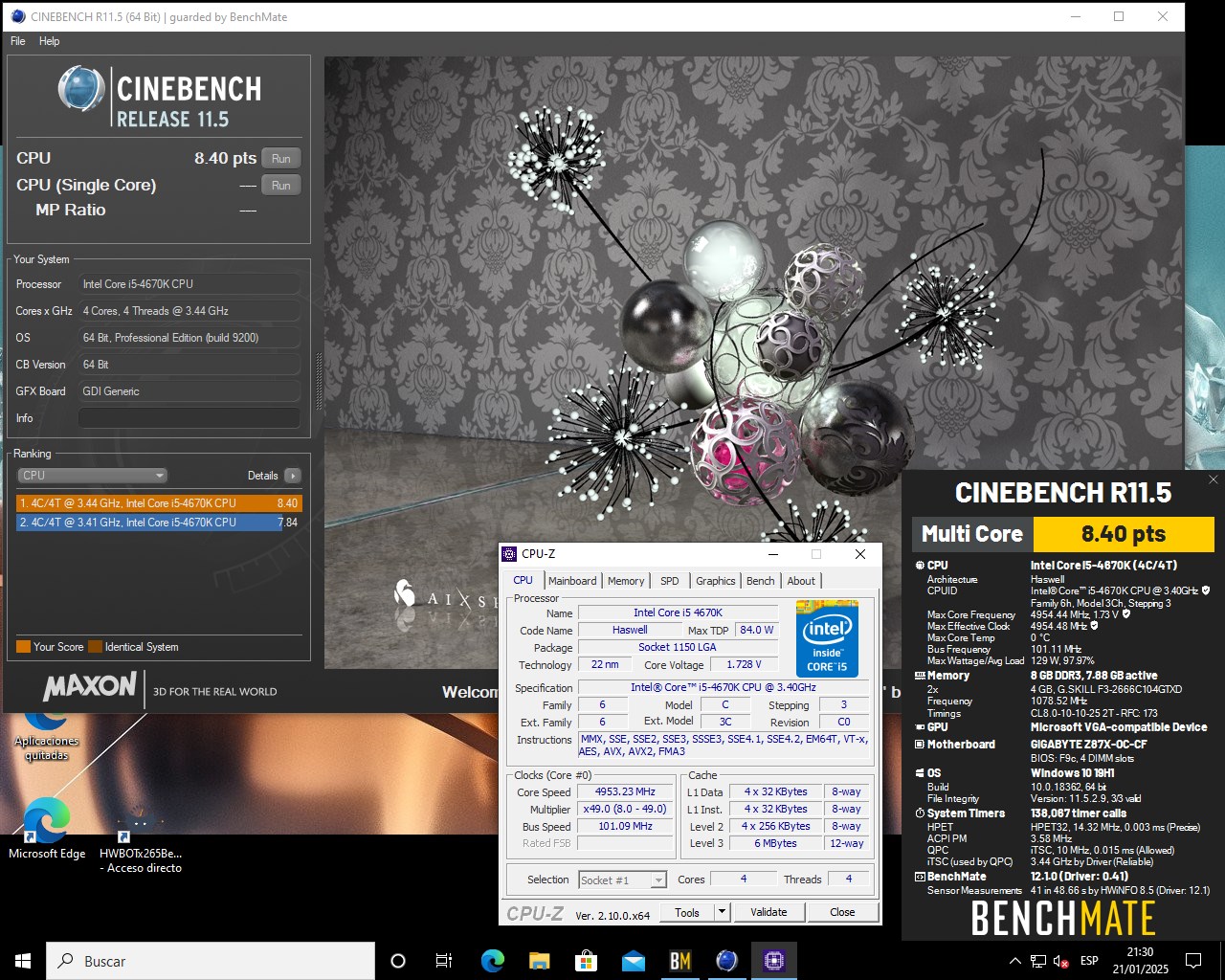The width and height of the screenshot is (1225, 980).
Task: Click the CPU-Z title bar icon
Action: click(510, 554)
